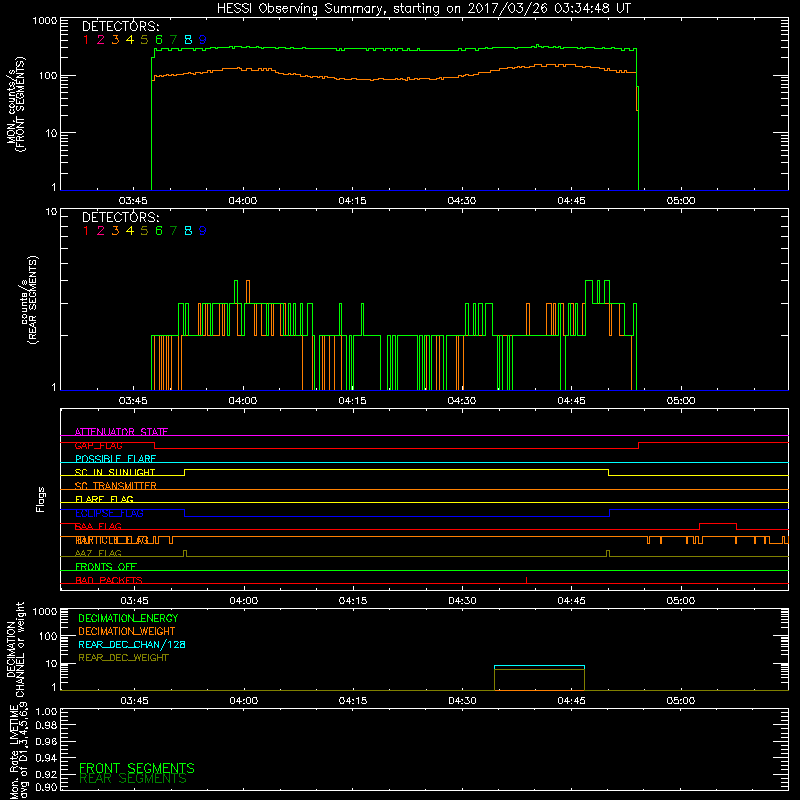Click DETECTORS: heading in front segments panel
Viewport: 800px width, 800px height.
pos(121,26)
